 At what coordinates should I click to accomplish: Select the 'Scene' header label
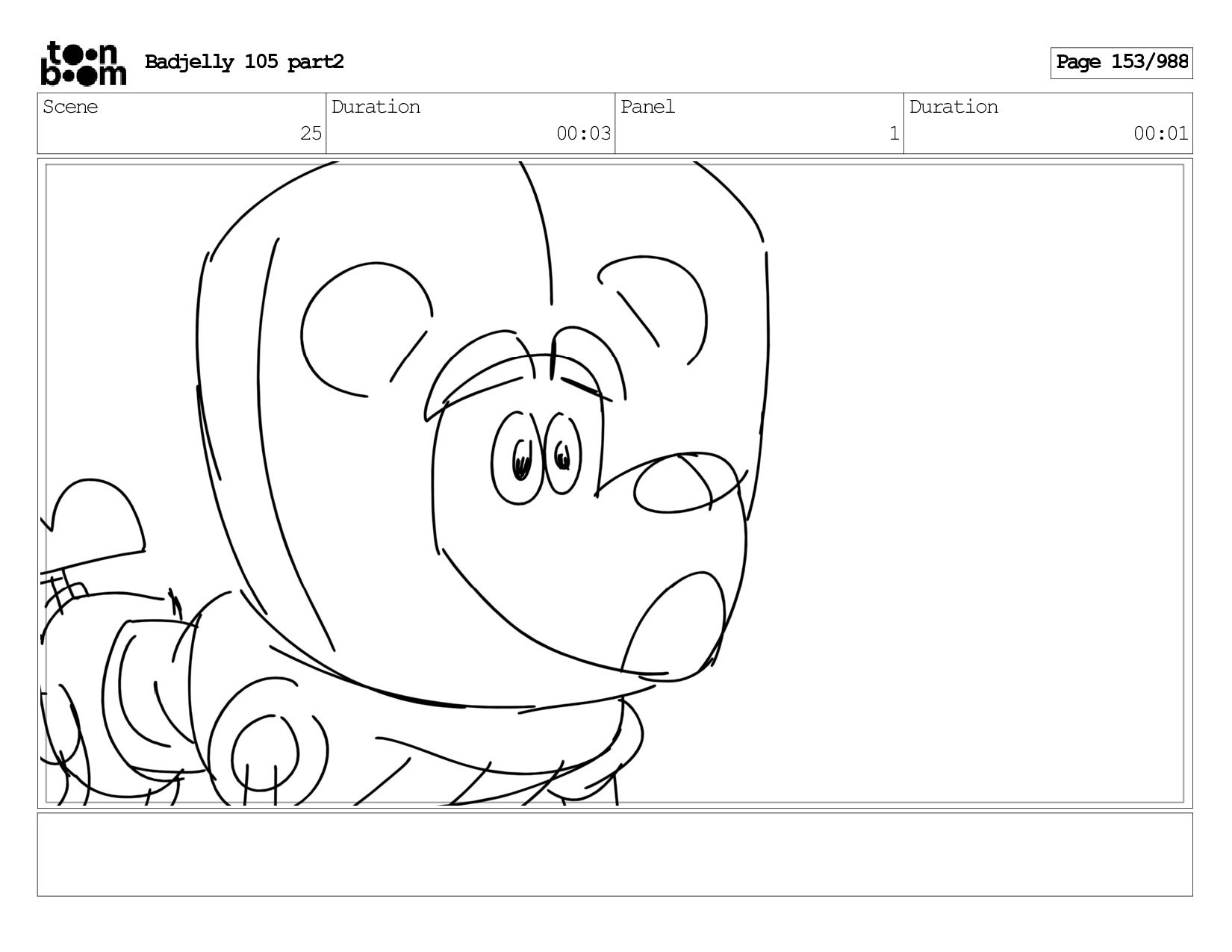[x=70, y=107]
